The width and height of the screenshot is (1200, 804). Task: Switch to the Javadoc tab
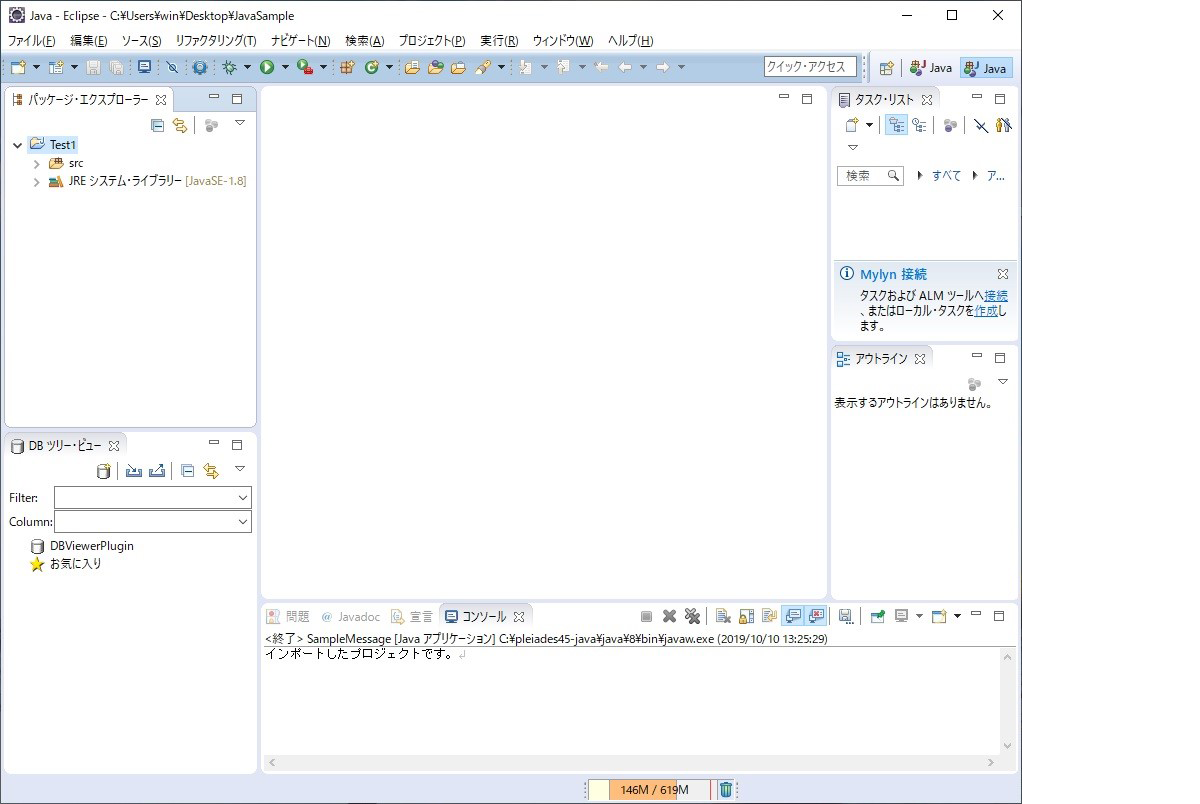click(350, 617)
